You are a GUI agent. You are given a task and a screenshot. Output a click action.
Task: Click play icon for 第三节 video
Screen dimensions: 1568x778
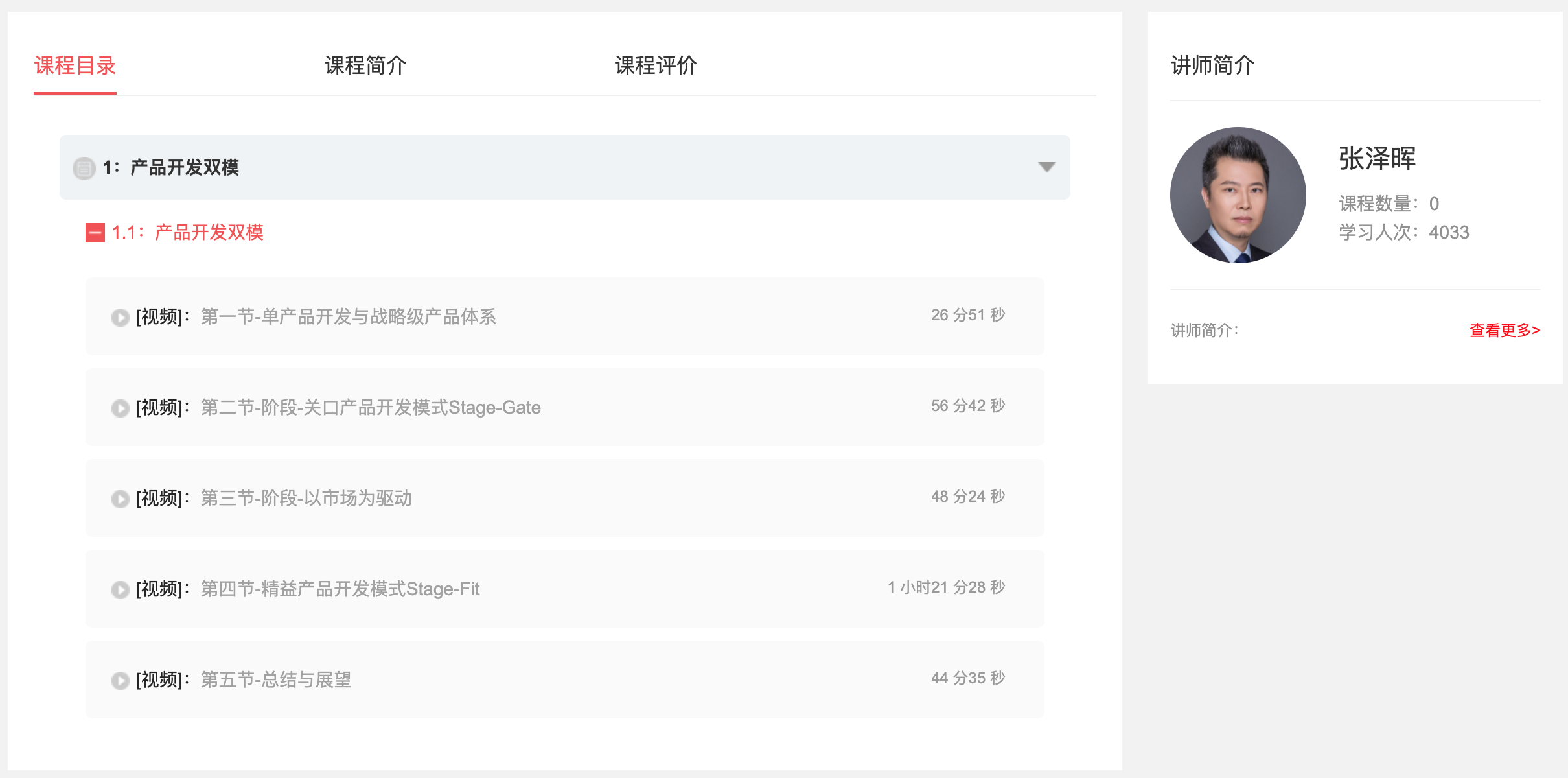[121, 499]
